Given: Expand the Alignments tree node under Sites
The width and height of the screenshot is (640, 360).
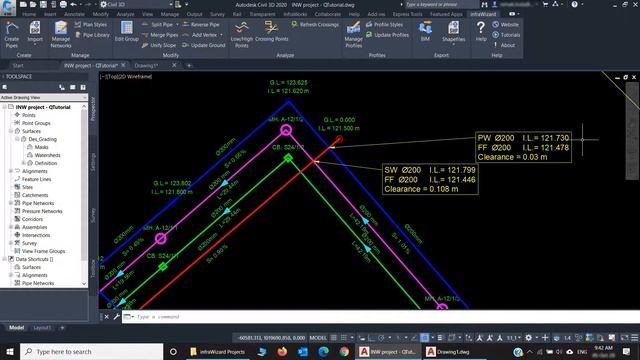Looking at the screenshot, I should (x=11, y=171).
